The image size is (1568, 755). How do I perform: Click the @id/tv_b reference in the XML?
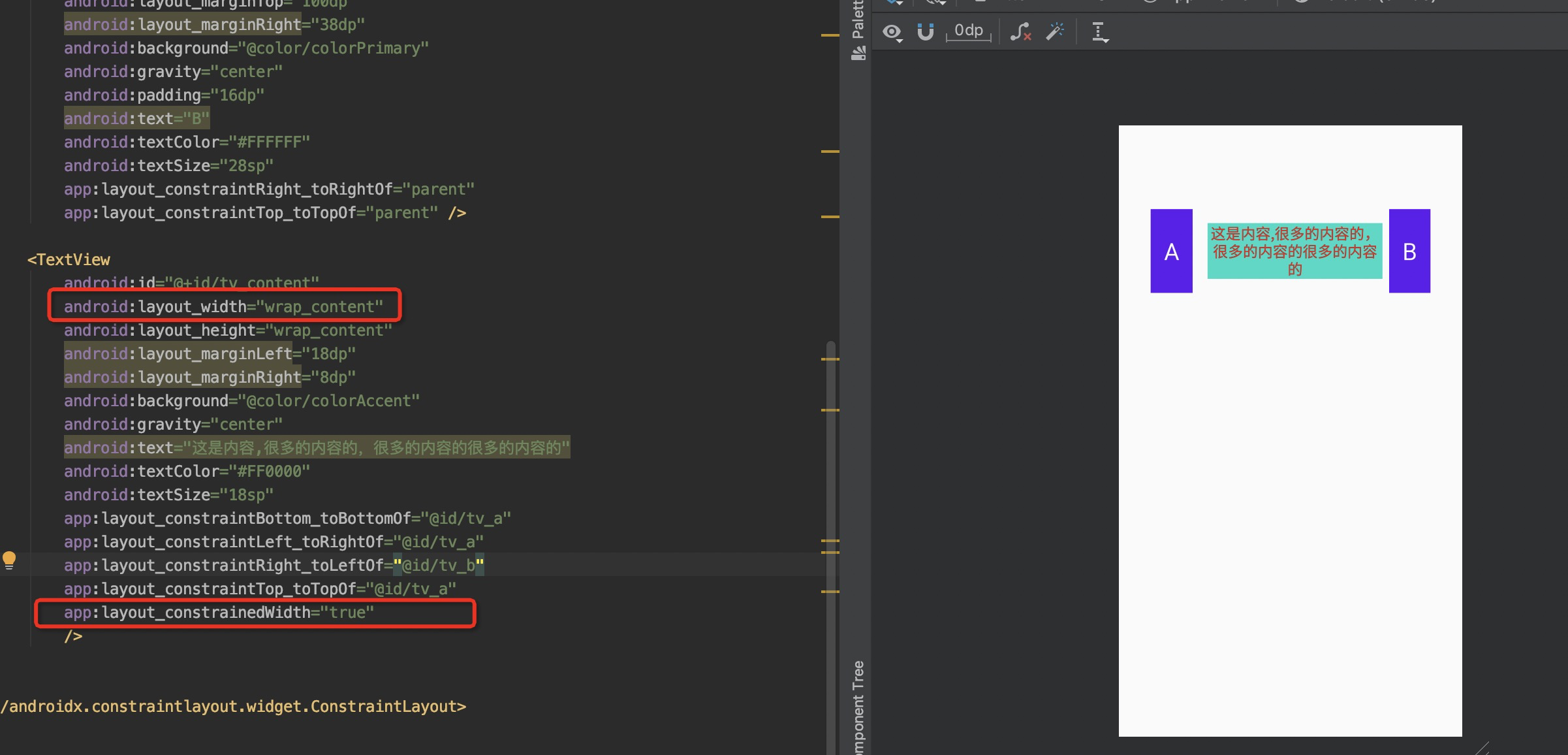[439, 565]
